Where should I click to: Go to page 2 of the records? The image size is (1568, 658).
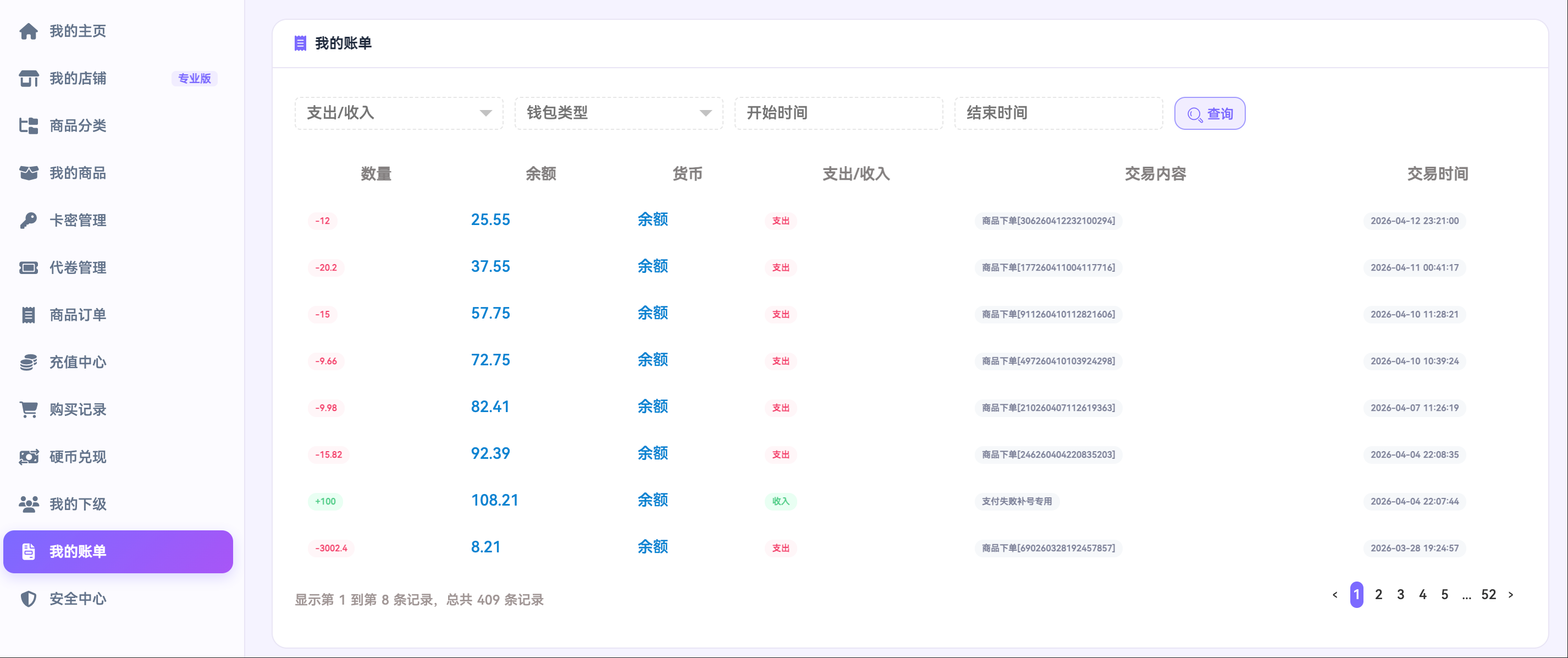[x=1379, y=595]
